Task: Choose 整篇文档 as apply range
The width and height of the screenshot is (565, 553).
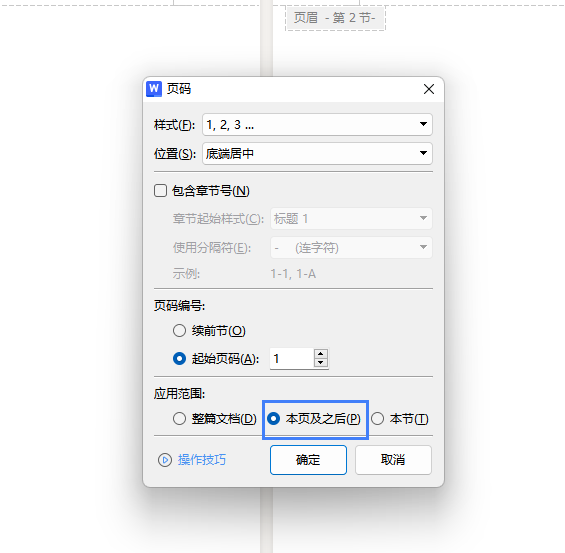Action: (179, 419)
